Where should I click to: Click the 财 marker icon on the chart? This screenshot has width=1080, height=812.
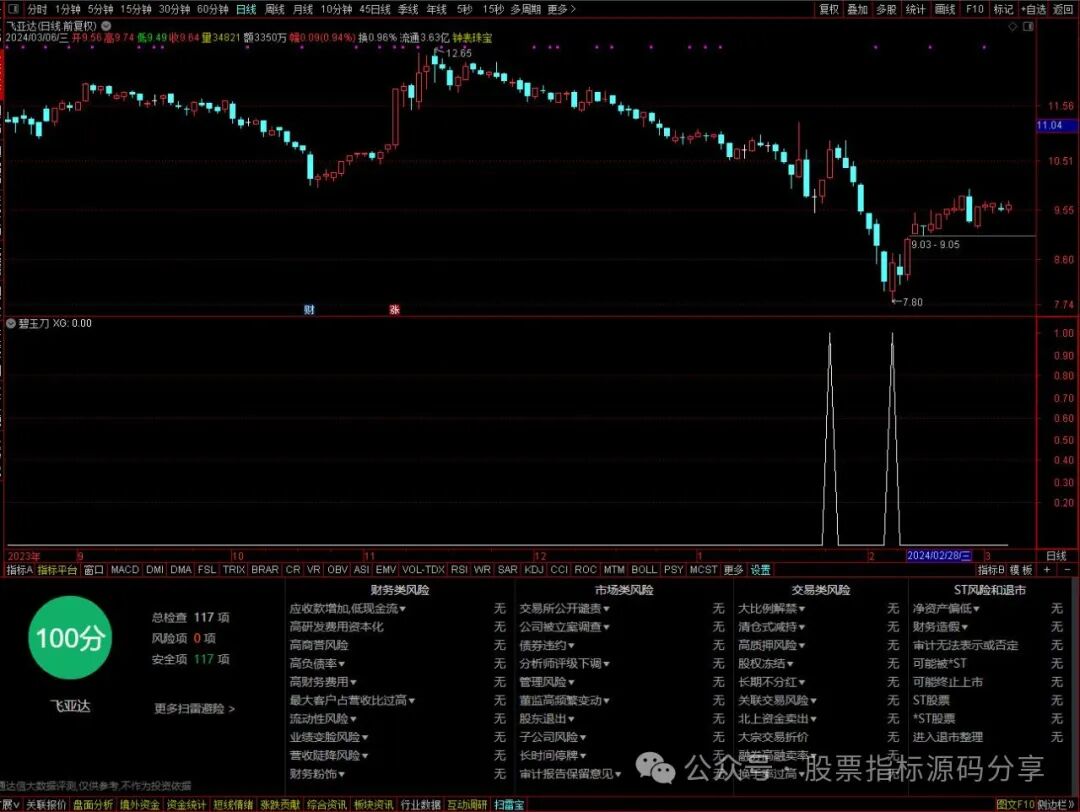click(x=309, y=310)
